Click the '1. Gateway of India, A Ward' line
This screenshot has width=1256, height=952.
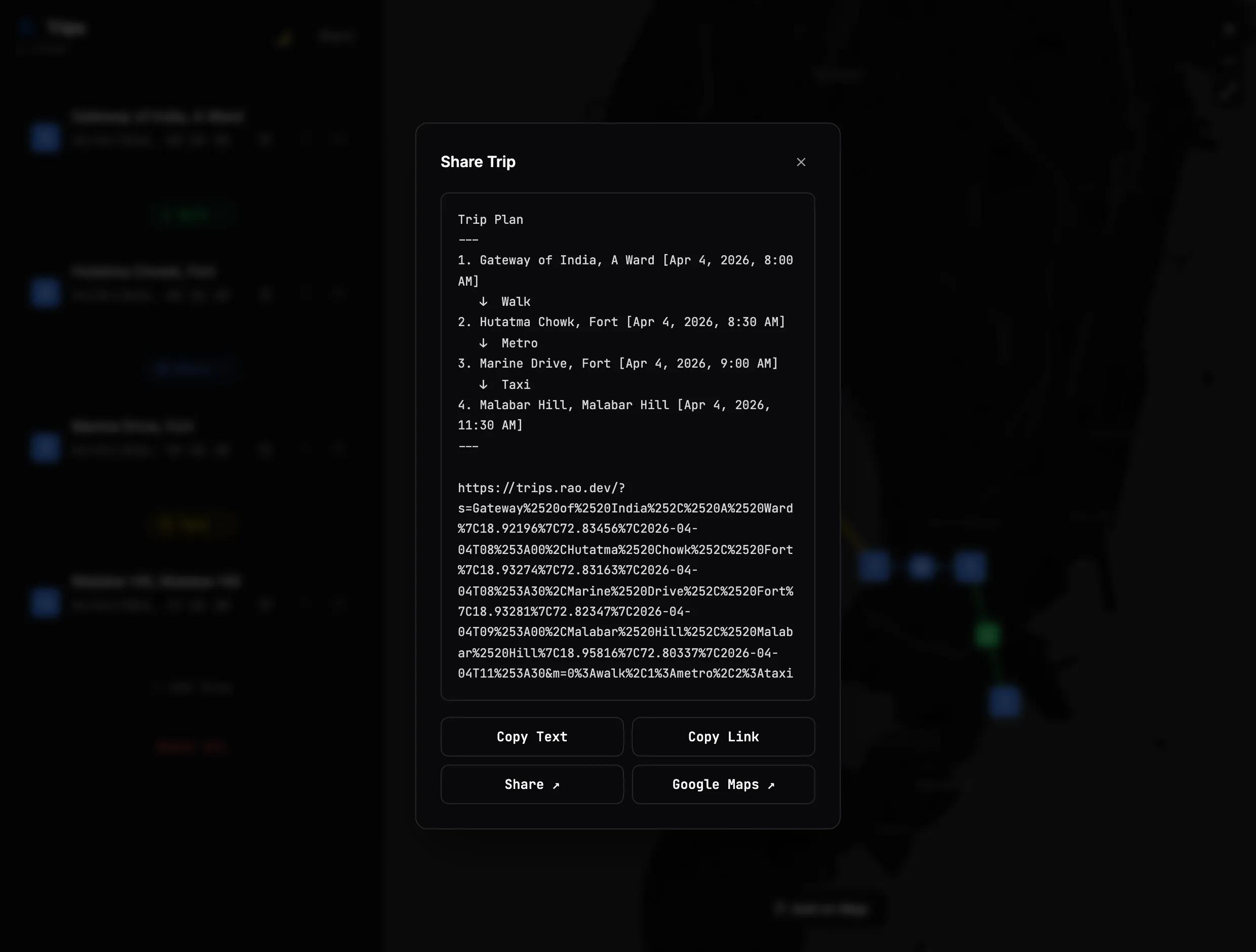click(625, 271)
